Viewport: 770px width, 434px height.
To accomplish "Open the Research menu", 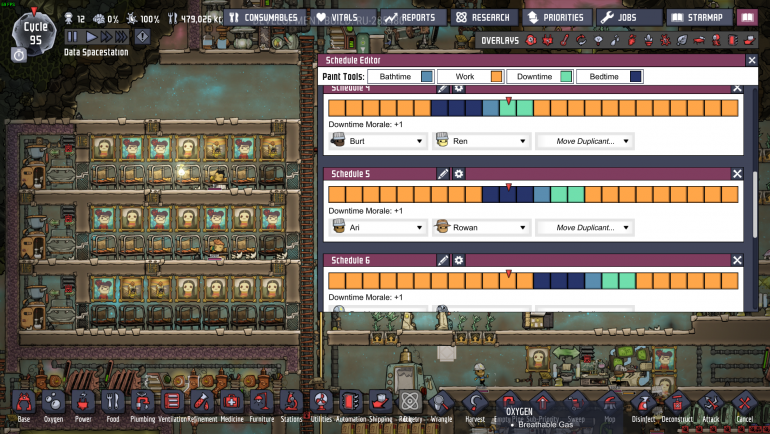I will 484,18.
